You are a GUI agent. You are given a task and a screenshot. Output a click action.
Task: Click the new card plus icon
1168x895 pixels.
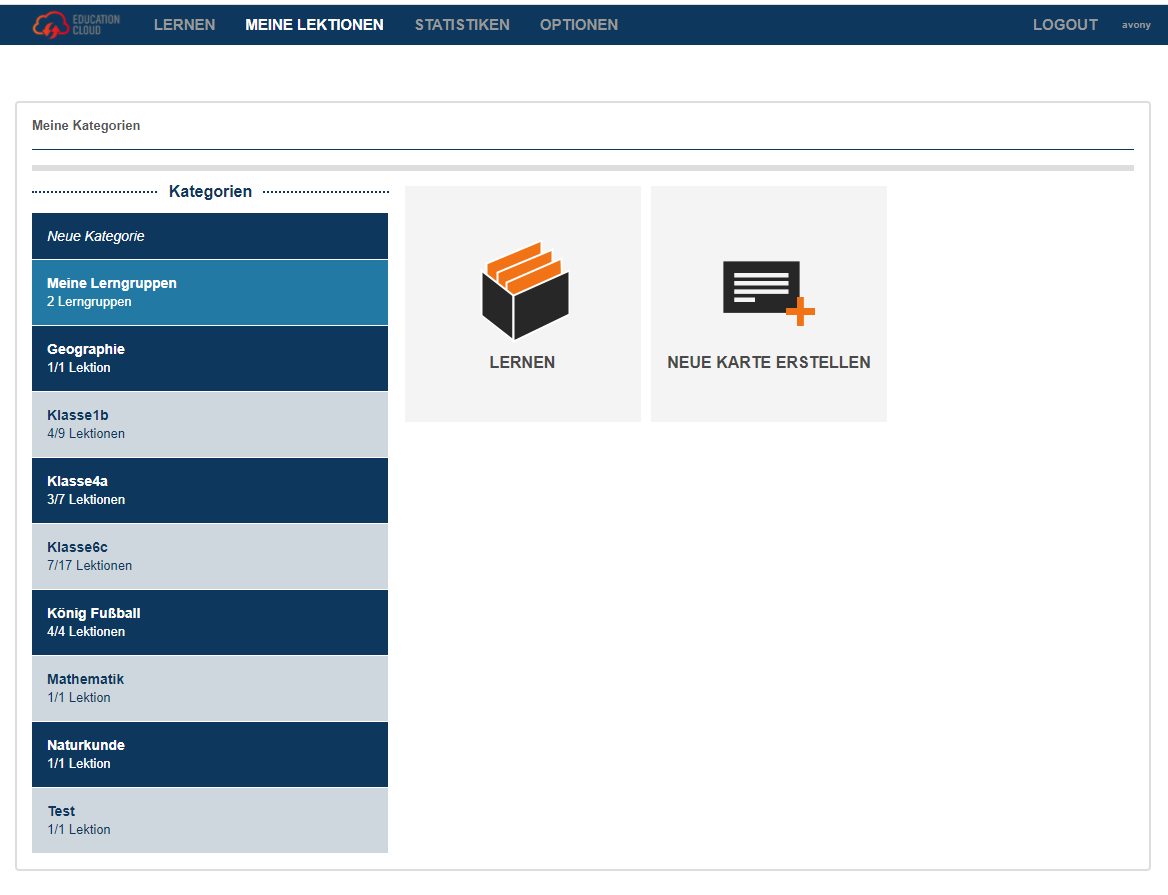768,292
